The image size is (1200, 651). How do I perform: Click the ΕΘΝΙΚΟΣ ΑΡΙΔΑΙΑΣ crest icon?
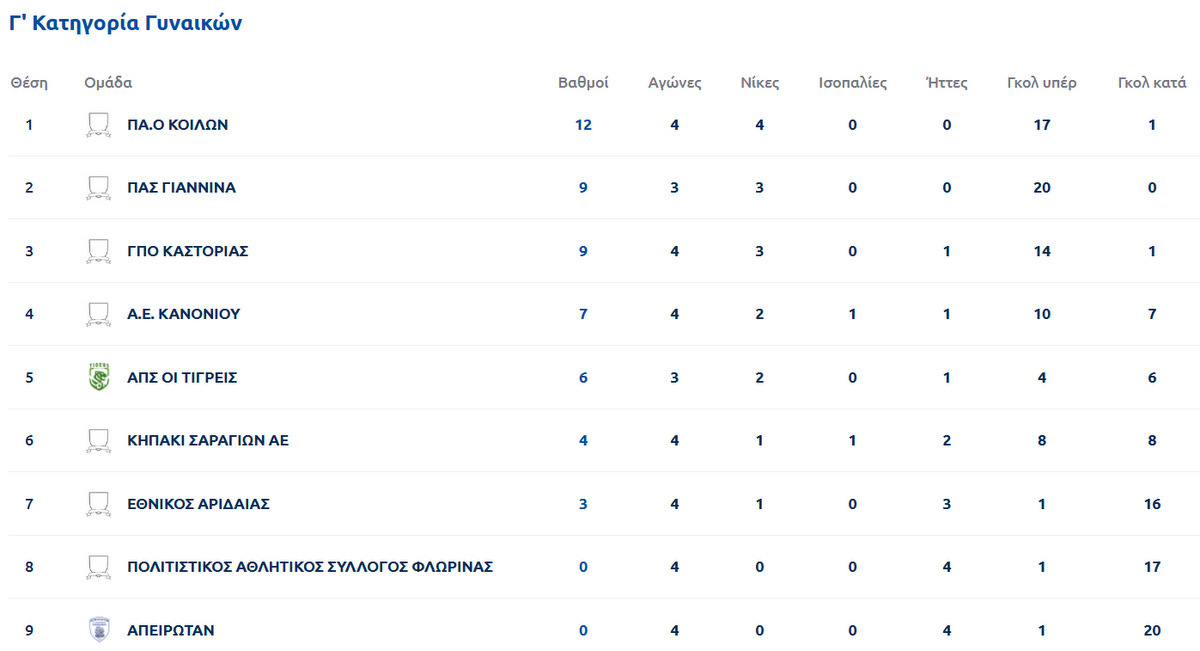[x=98, y=504]
